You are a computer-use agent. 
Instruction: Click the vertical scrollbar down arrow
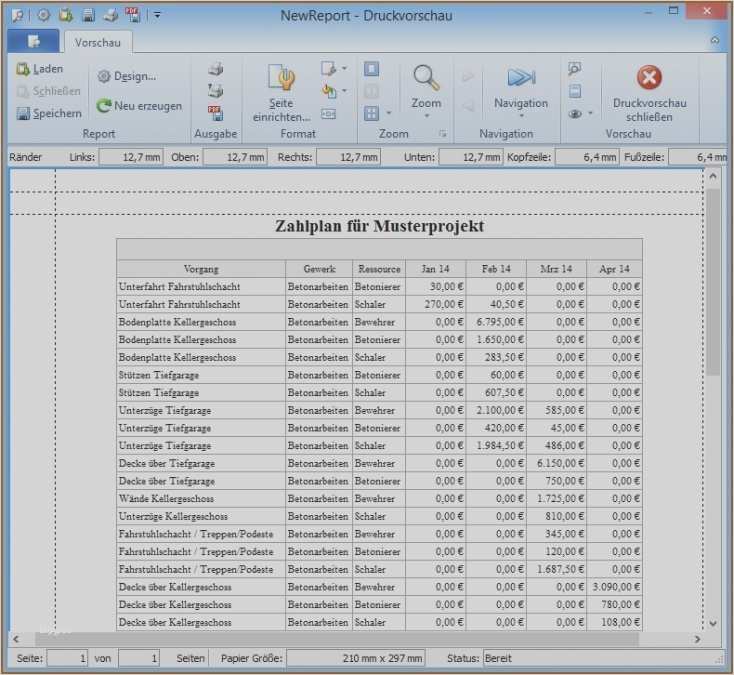pos(713,623)
